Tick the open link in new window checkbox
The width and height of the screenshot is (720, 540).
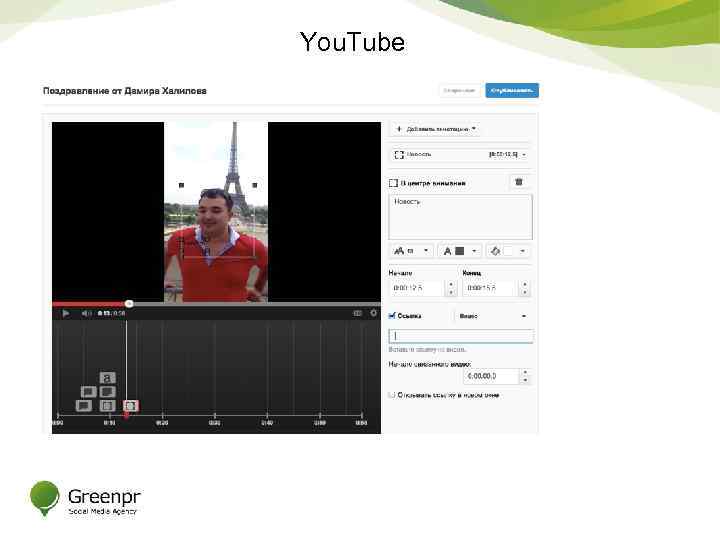point(392,395)
